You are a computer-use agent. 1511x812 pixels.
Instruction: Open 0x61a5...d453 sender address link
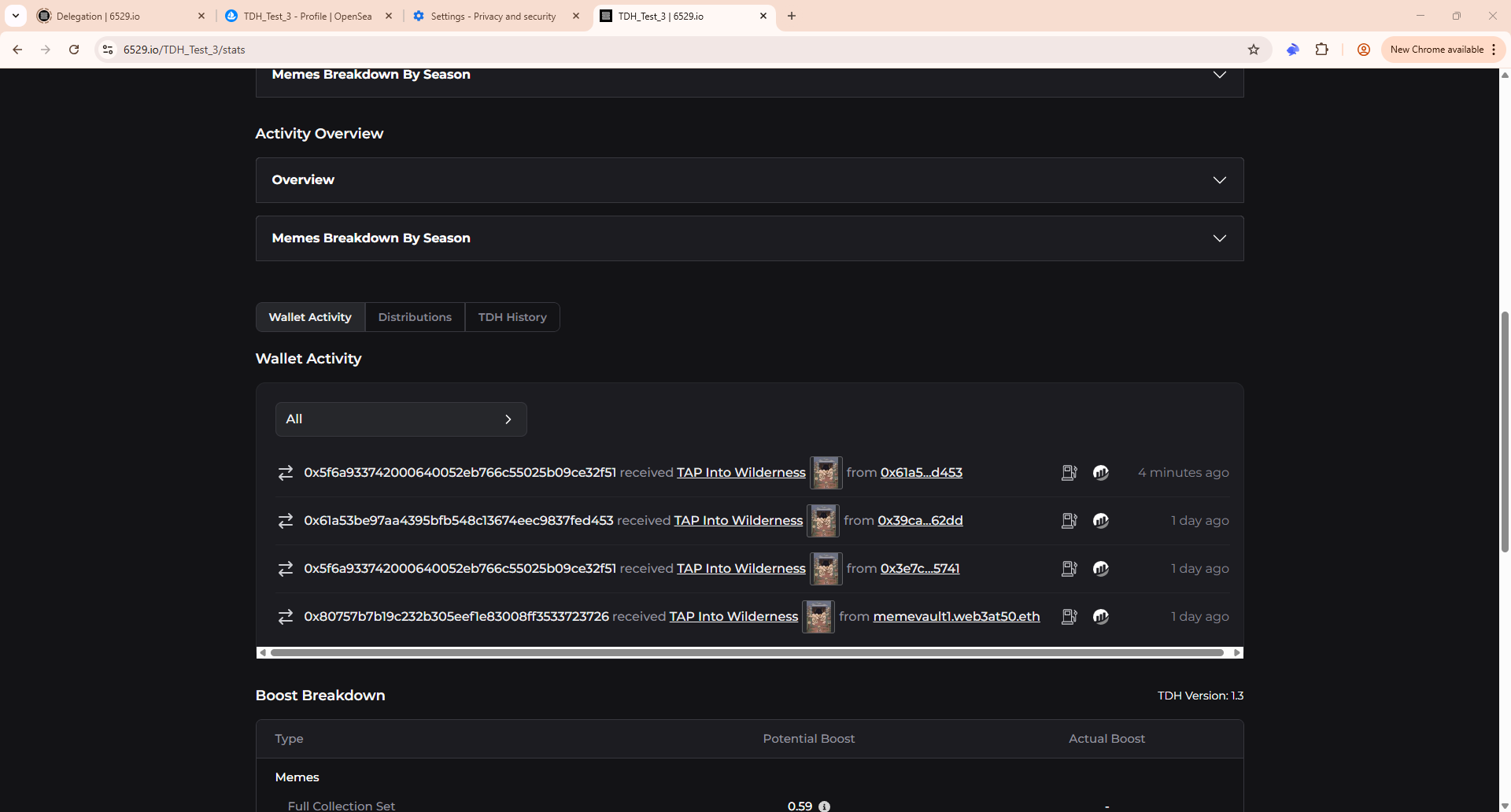pos(922,473)
